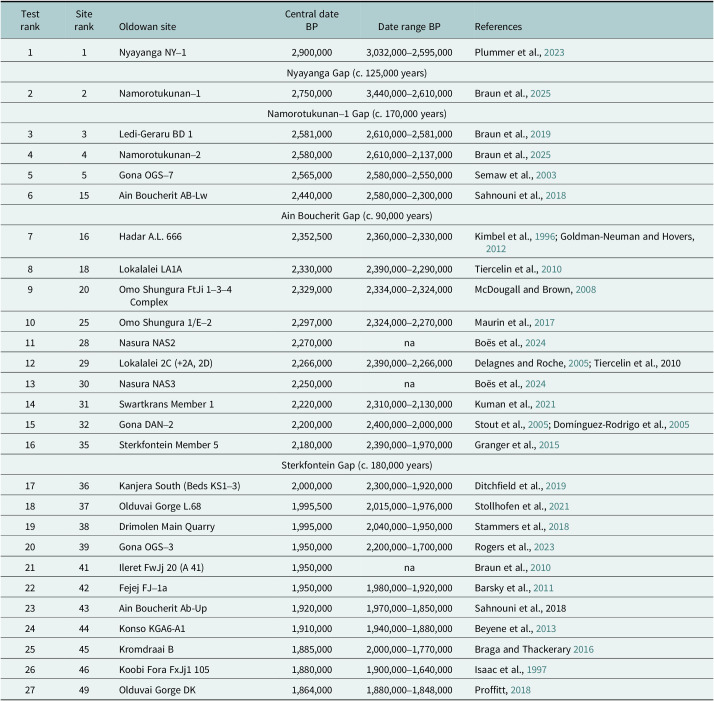The height and width of the screenshot is (701, 714).
Task: Click the Maurin et al. 2017 link
Action: point(544,322)
